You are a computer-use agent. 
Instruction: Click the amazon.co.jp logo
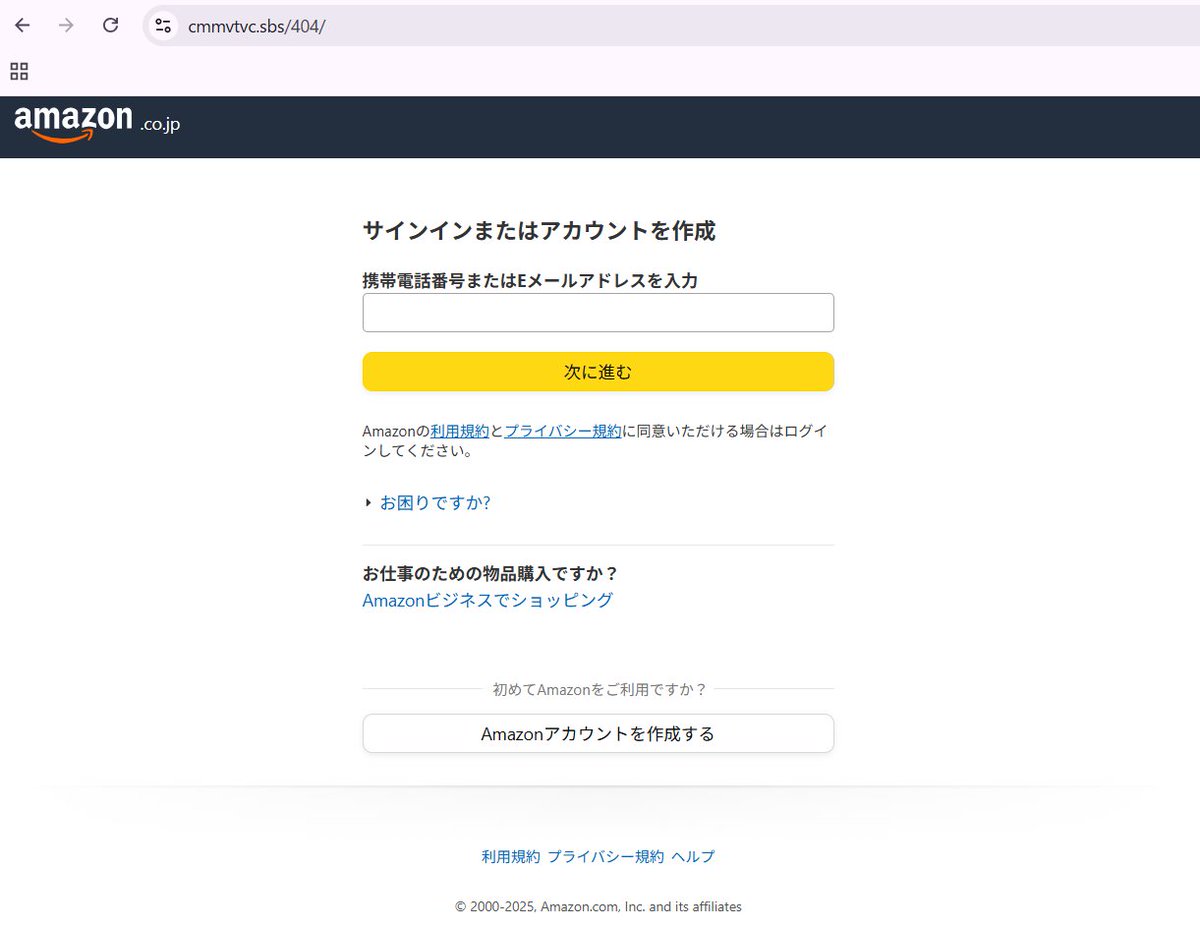97,123
